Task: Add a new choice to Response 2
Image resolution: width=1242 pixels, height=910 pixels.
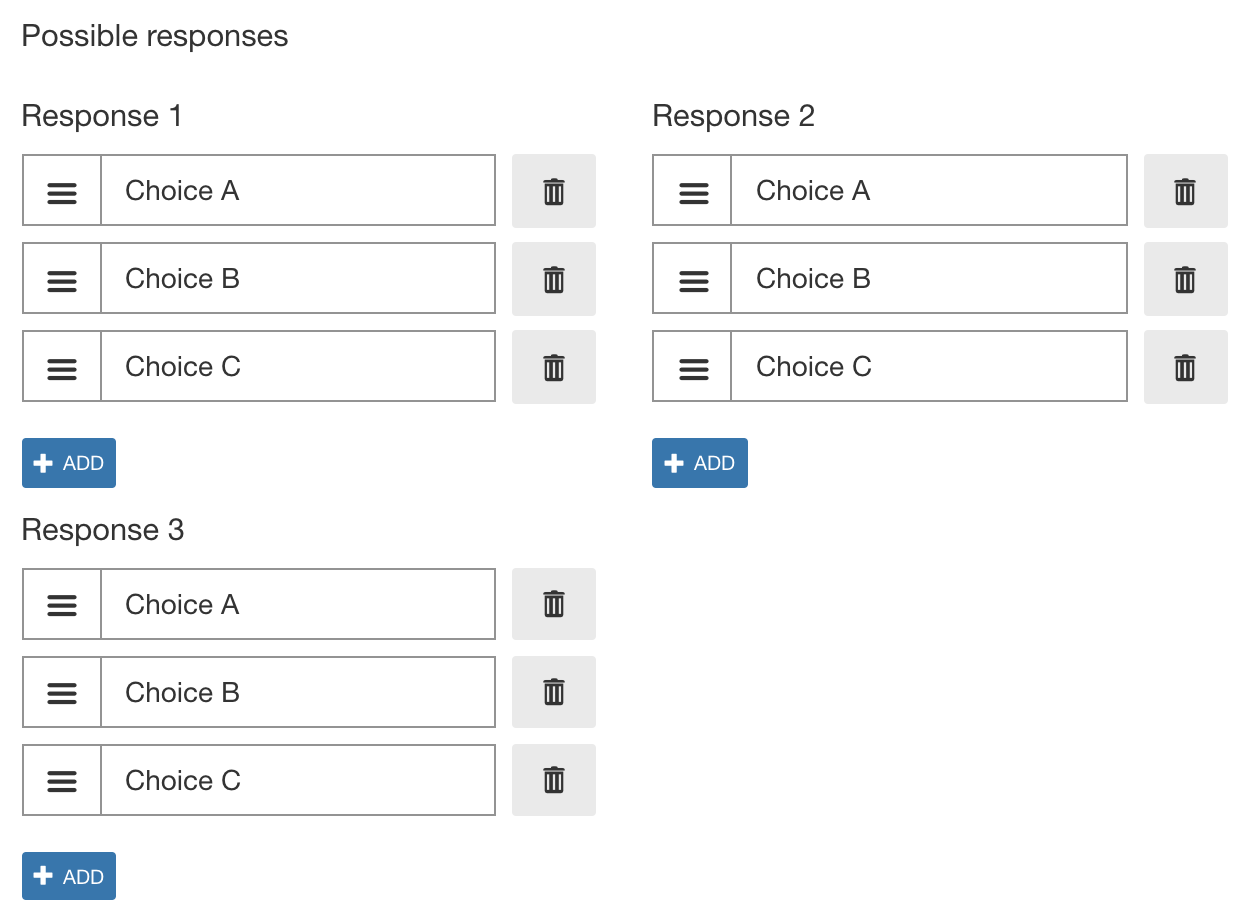Action: [699, 463]
